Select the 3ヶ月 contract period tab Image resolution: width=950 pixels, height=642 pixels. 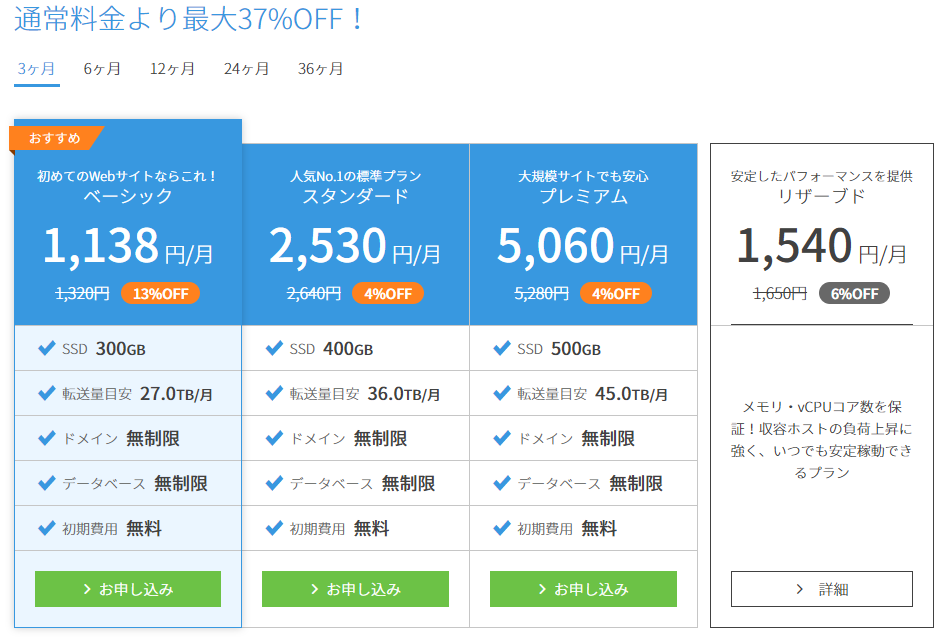(x=36, y=69)
